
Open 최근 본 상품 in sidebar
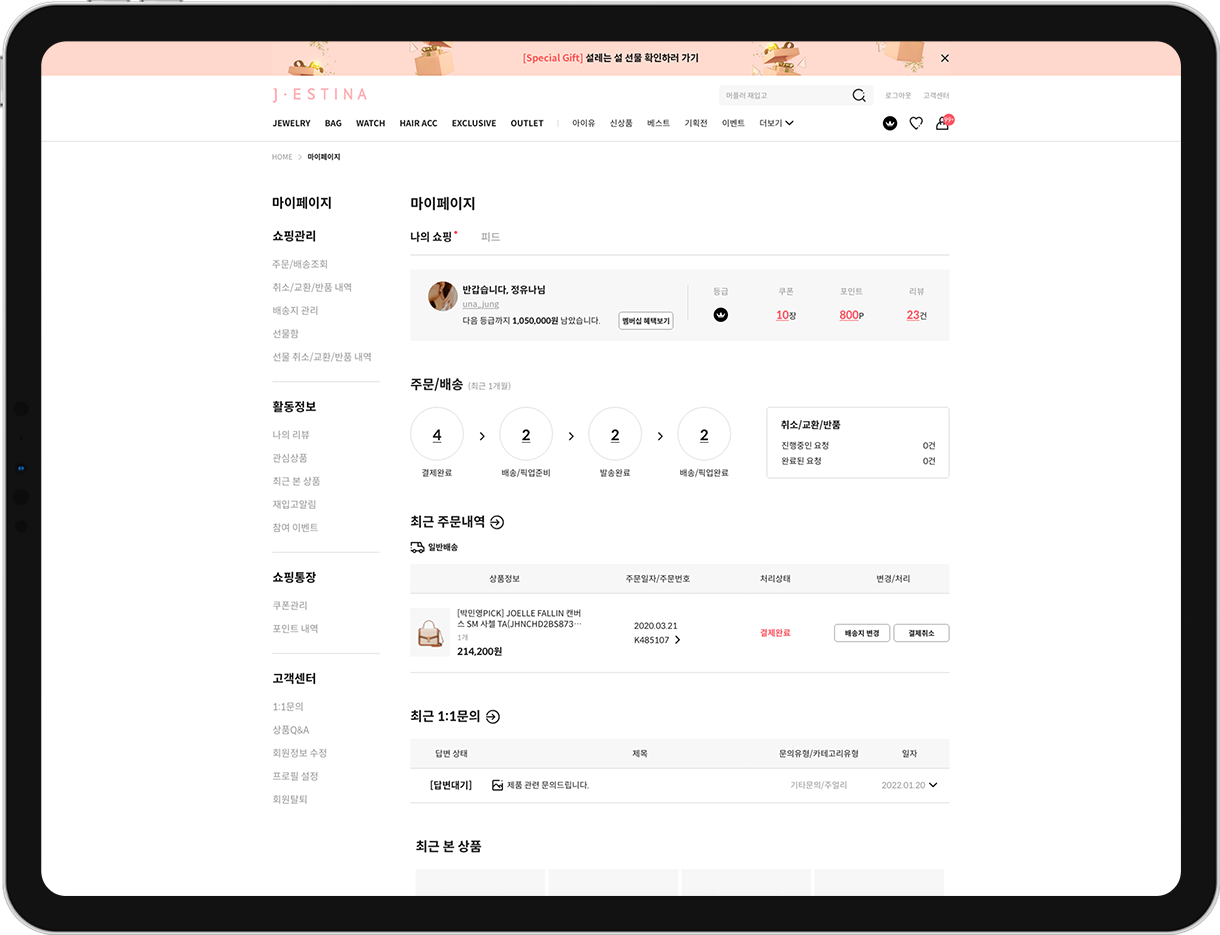(x=296, y=481)
